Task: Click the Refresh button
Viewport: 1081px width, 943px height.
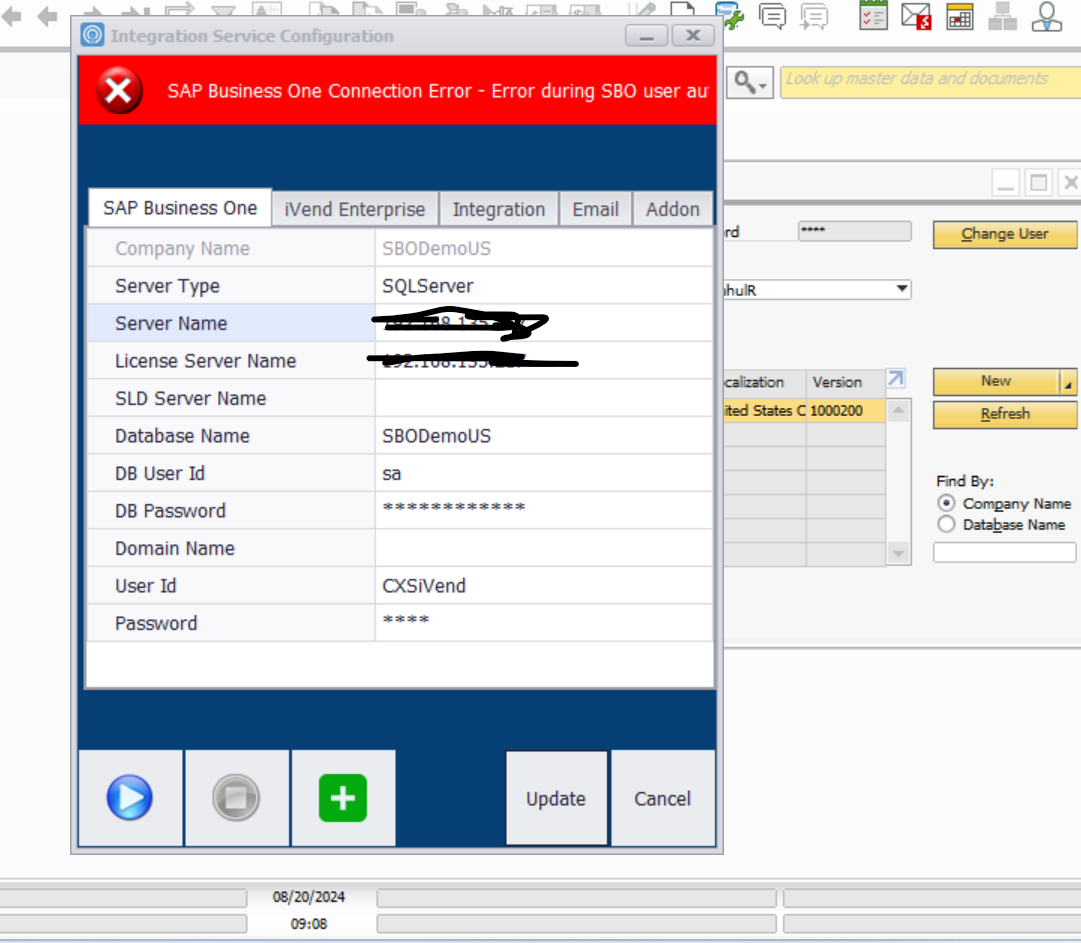Action: (x=1005, y=414)
